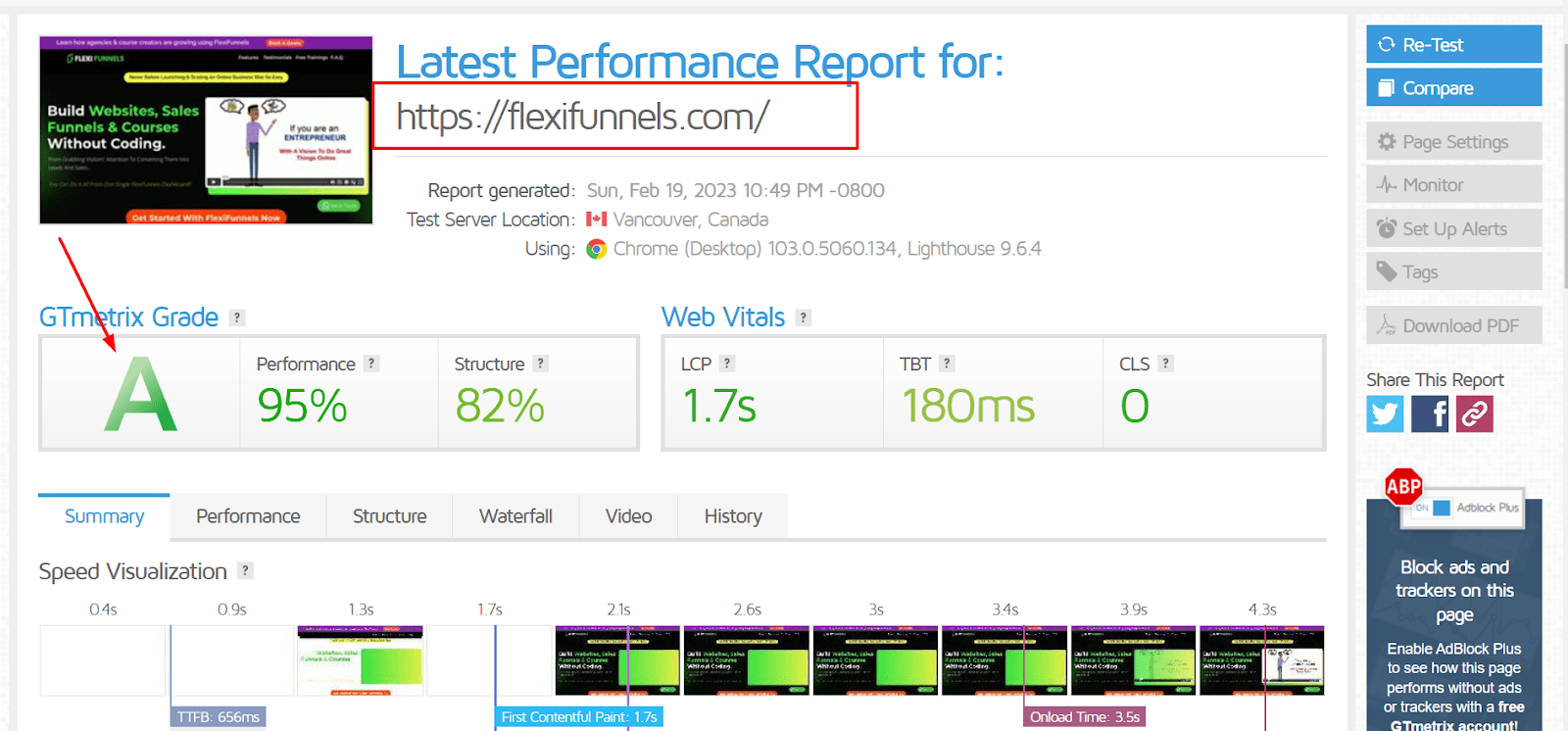1568x731 pixels.
Task: Click the report generated date text
Action: [x=736, y=190]
